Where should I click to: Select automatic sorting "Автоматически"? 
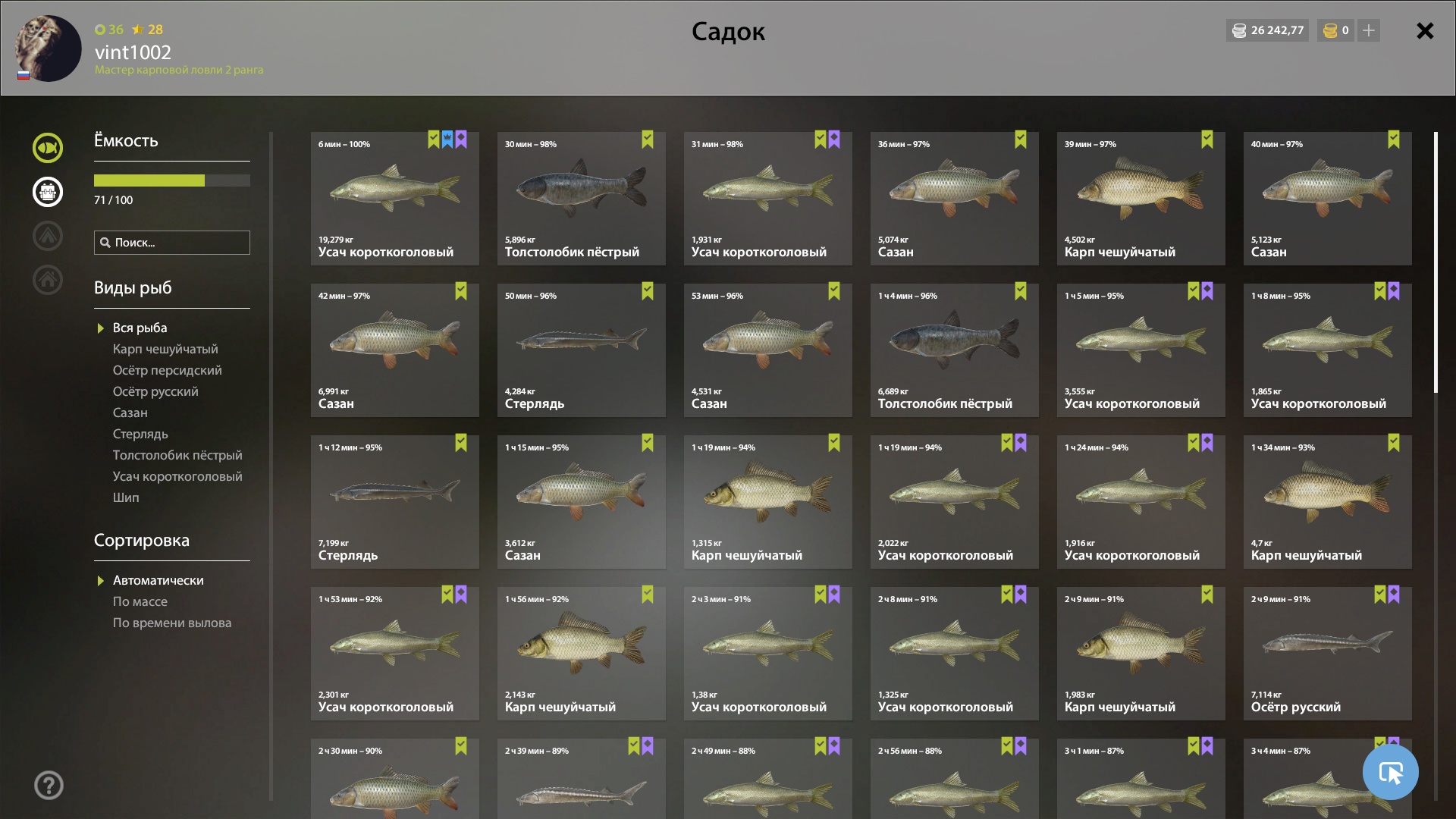pyautogui.click(x=158, y=580)
